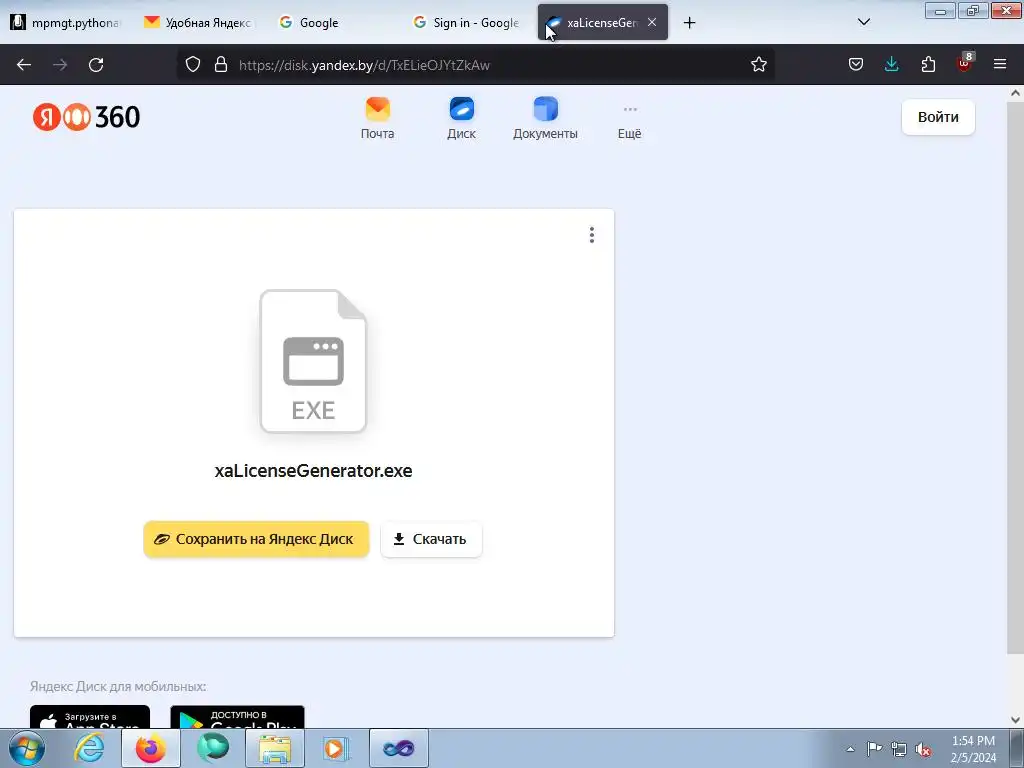1024x768 pixels.
Task: Click the Войти login button
Action: 938,118
